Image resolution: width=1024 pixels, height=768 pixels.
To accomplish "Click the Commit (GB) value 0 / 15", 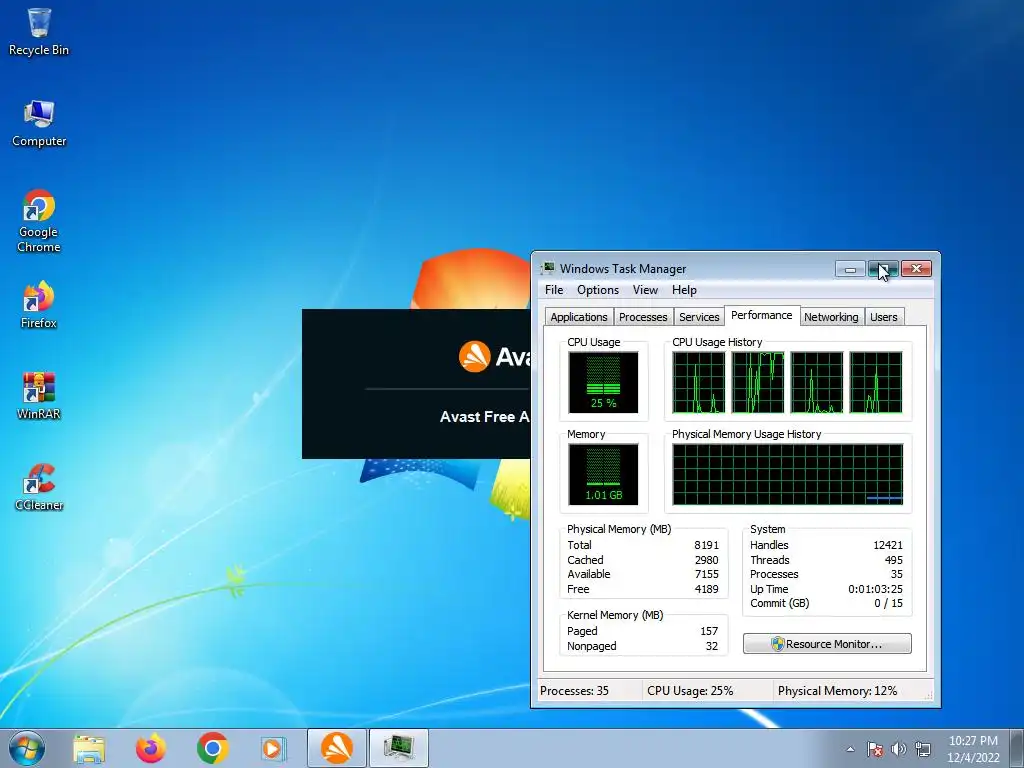I will [x=888, y=603].
